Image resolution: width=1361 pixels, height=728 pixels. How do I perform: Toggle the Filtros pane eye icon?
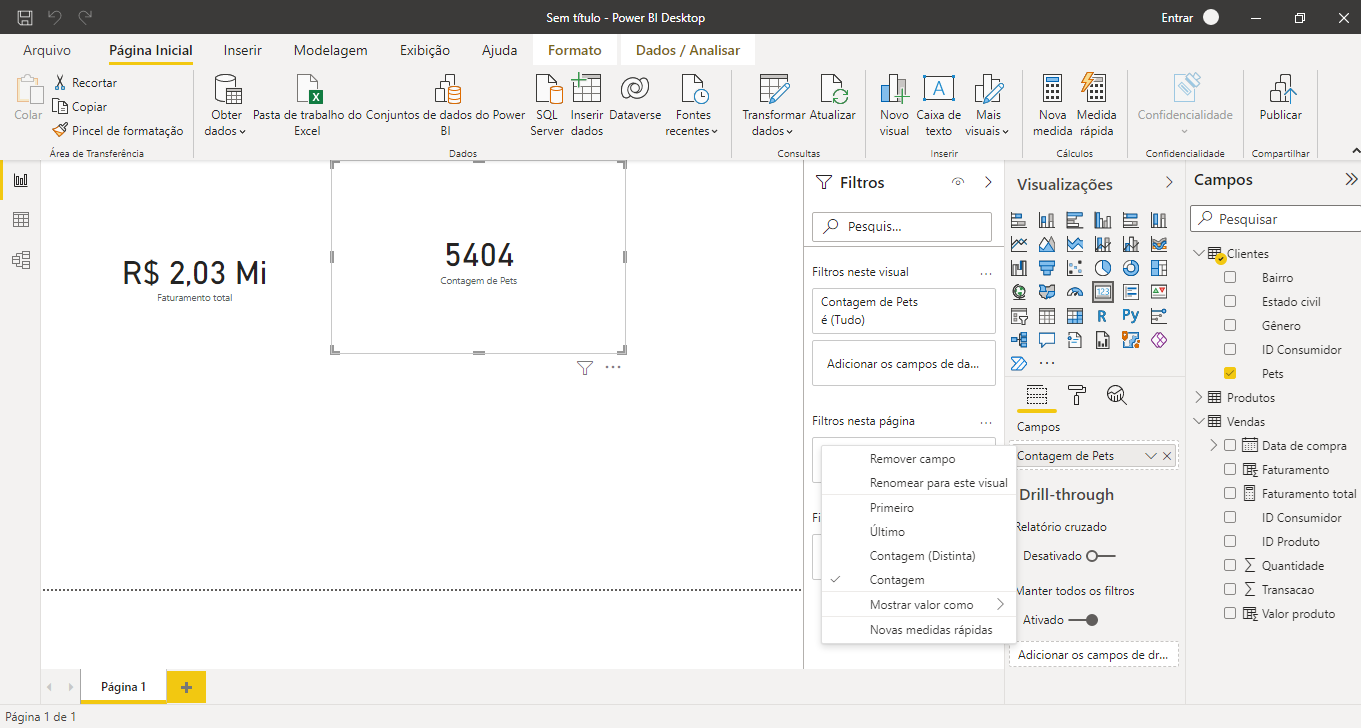pos(958,182)
